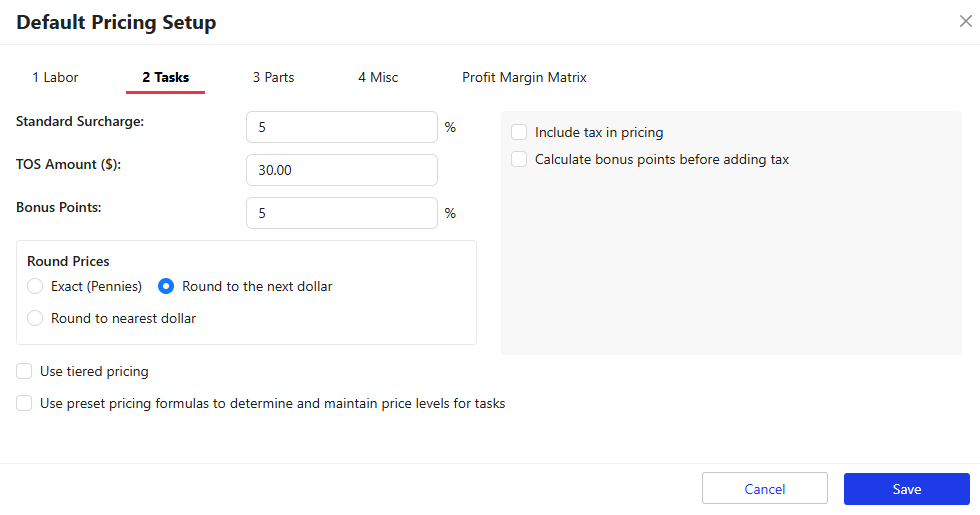Click the Round Prices heading
The image size is (980, 515).
[68, 261]
